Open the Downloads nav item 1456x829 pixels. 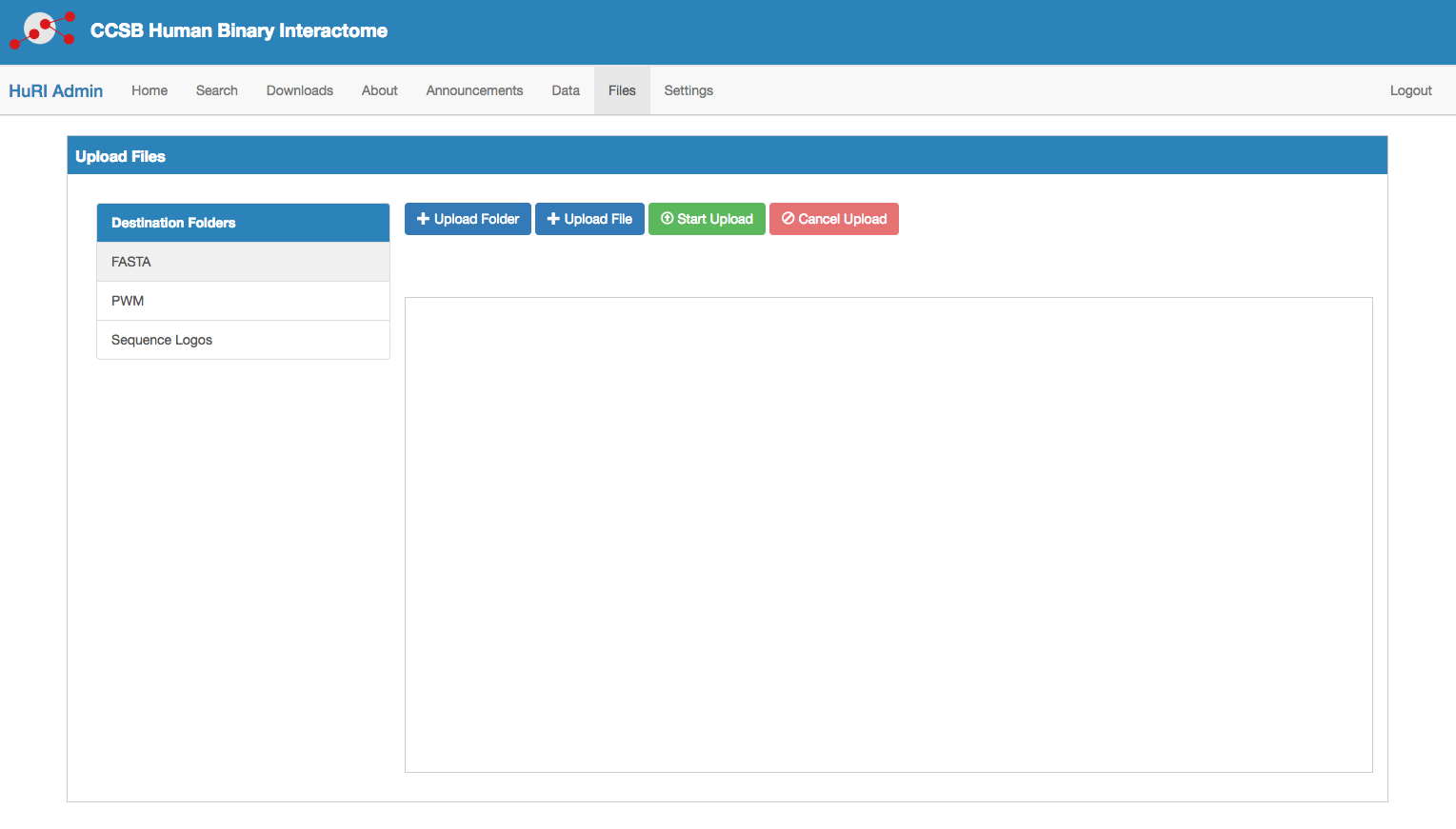click(299, 90)
